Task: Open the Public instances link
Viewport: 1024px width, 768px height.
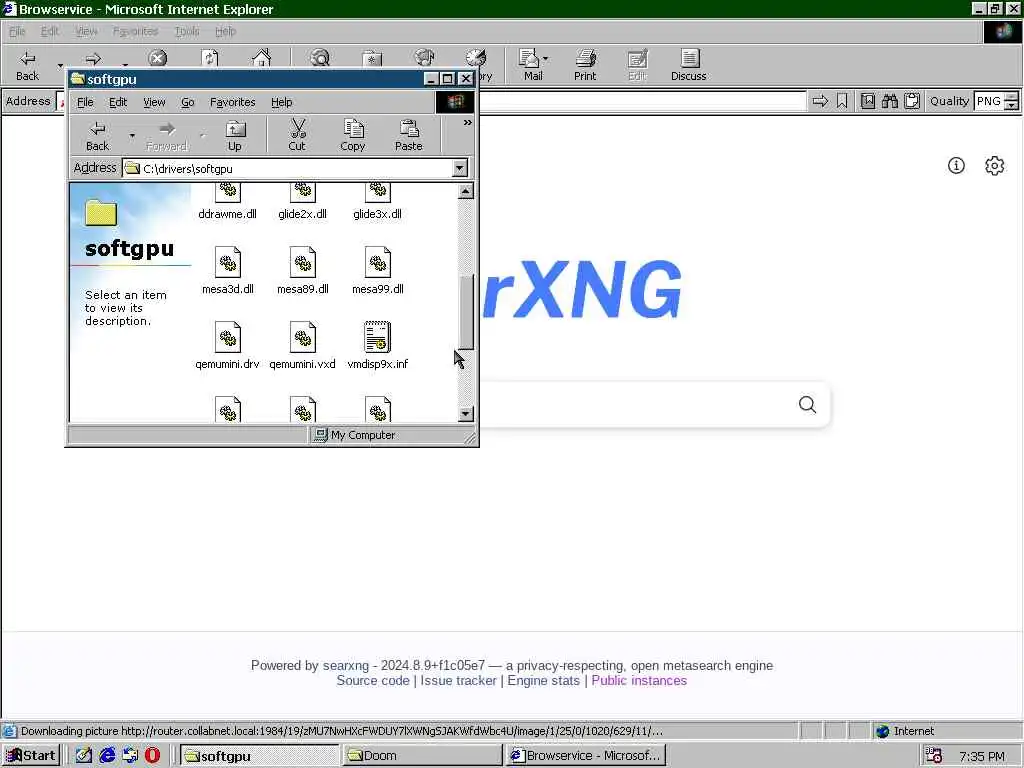Action: coord(639,680)
